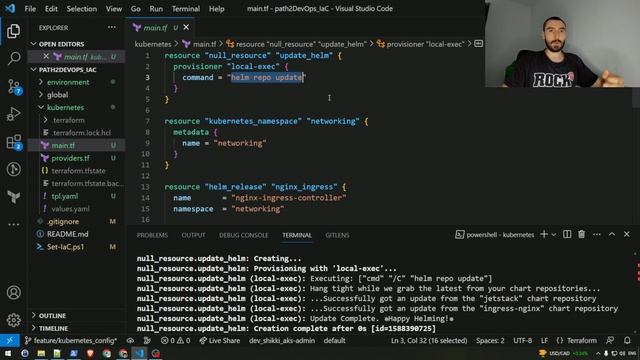Click Live Share in status bar
This screenshot has width=640, height=360.
[x=220, y=340]
